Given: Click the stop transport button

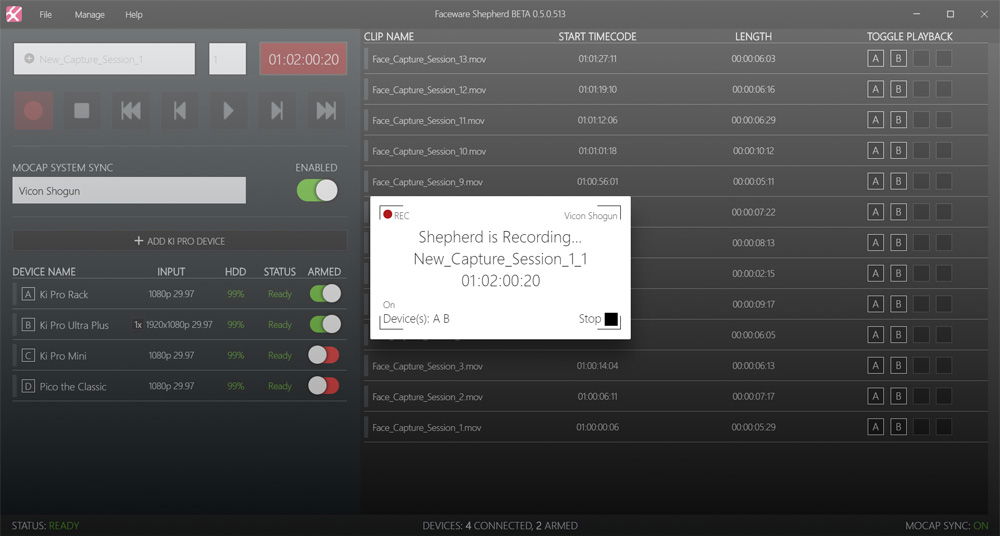Looking at the screenshot, I should point(82,110).
